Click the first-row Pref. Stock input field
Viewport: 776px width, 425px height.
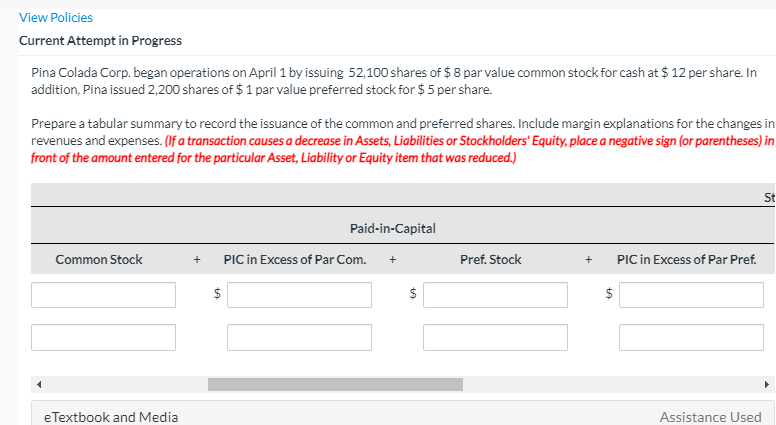click(x=495, y=295)
